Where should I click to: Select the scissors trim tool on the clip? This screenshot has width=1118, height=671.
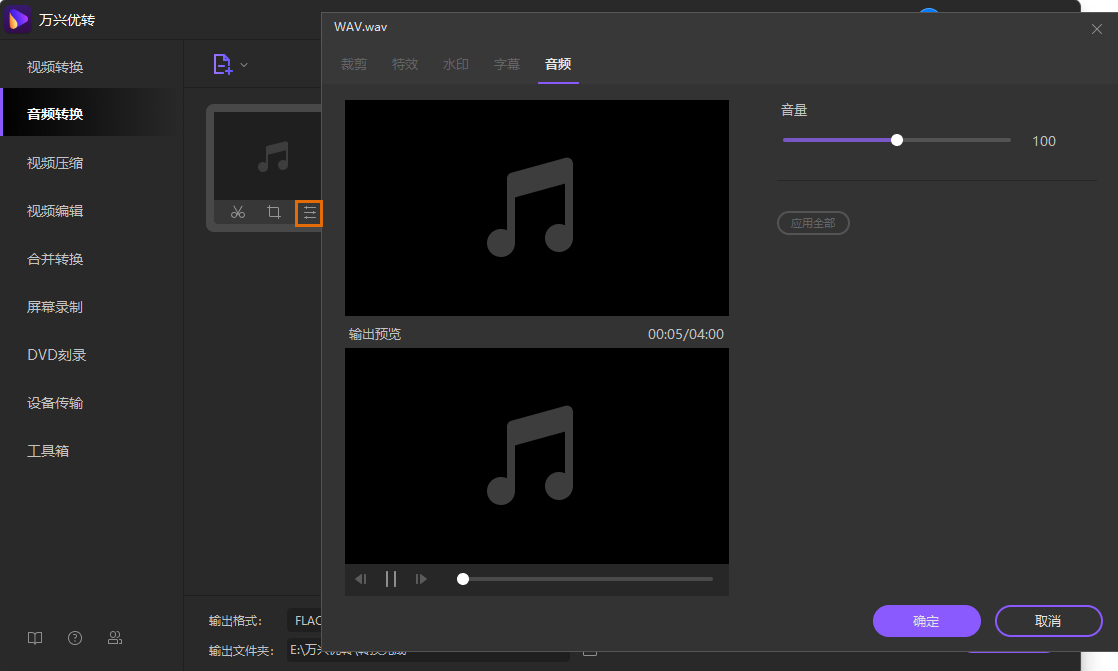tap(238, 212)
